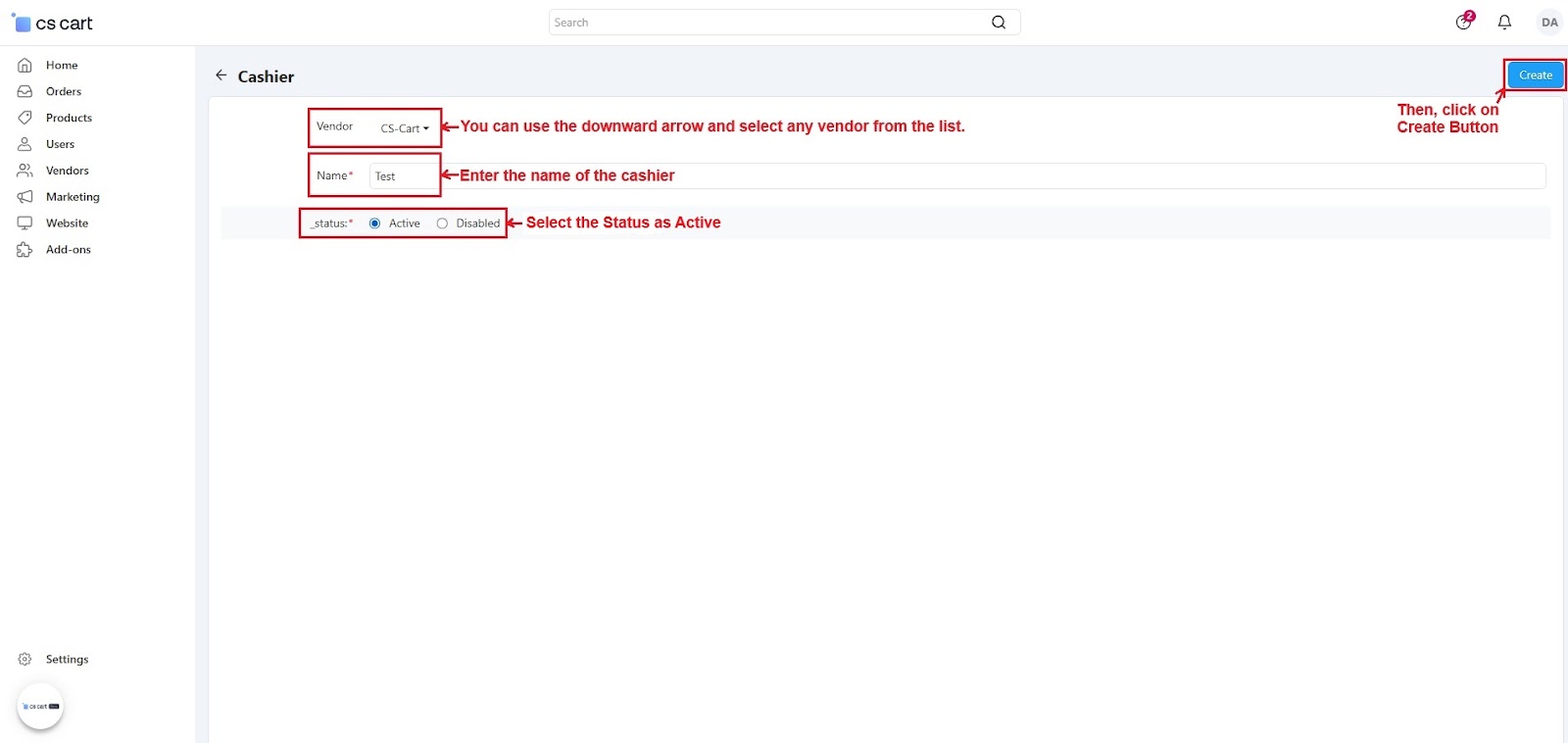Open Orders via its inbox icon

coord(24,91)
